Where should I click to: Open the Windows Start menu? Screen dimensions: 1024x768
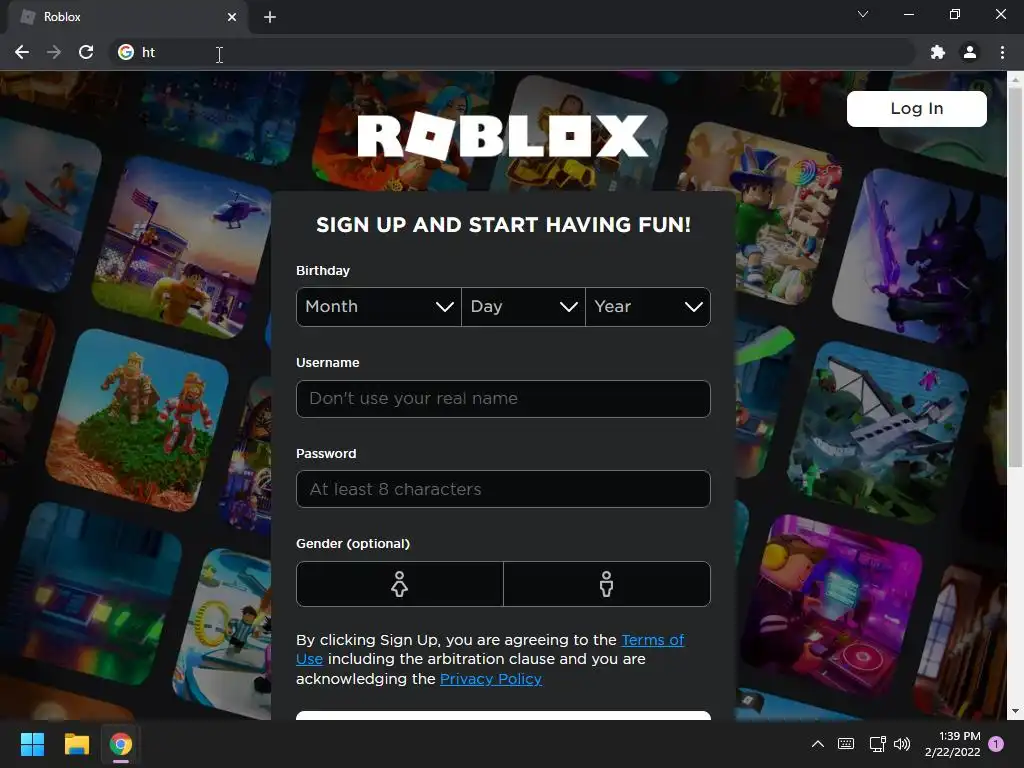(32, 744)
